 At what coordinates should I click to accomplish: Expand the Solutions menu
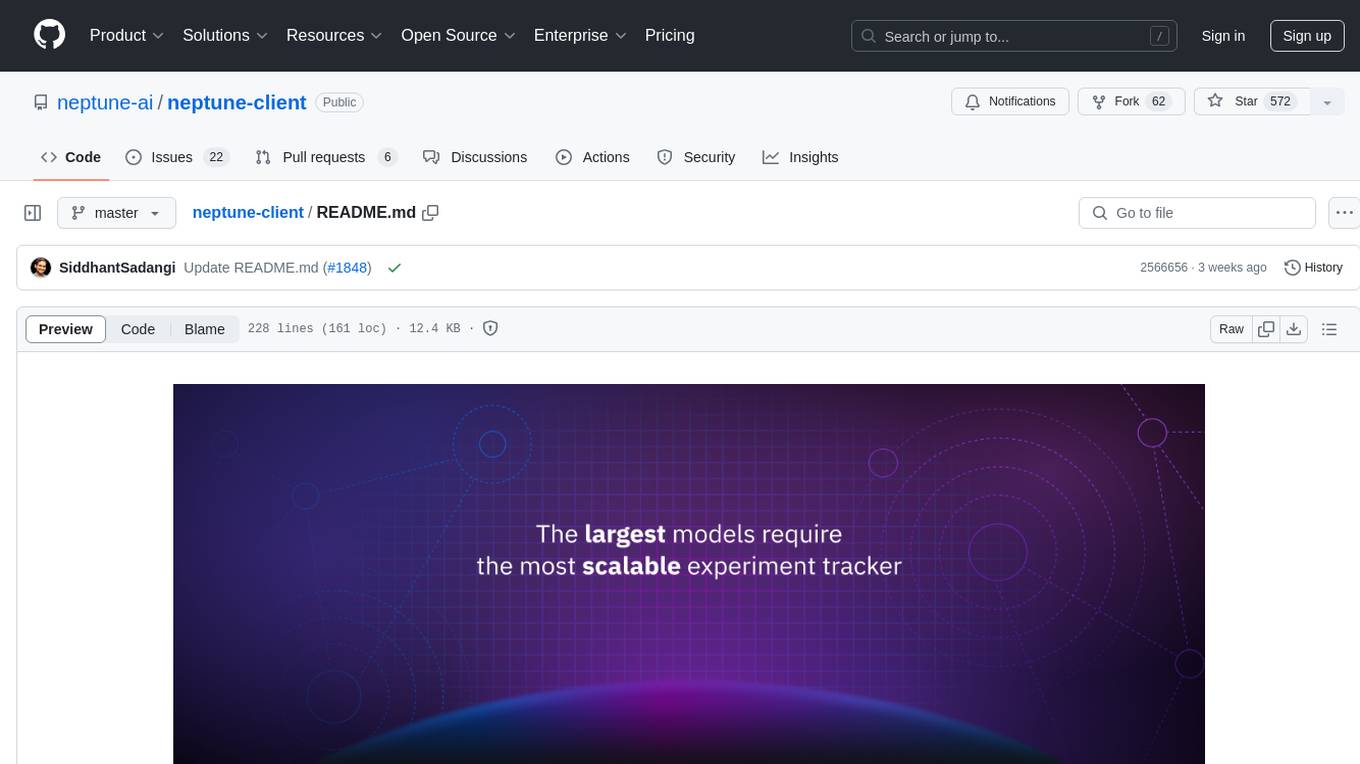point(225,35)
